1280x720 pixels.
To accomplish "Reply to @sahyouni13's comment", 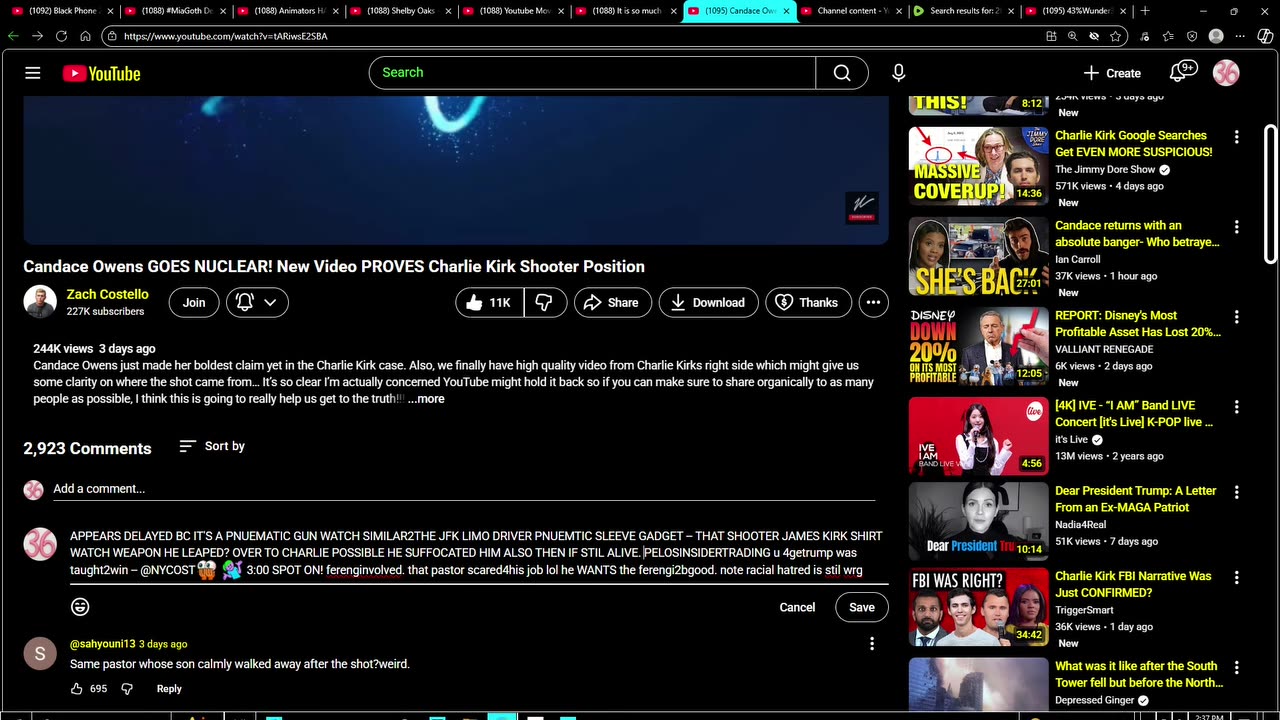I will [169, 689].
